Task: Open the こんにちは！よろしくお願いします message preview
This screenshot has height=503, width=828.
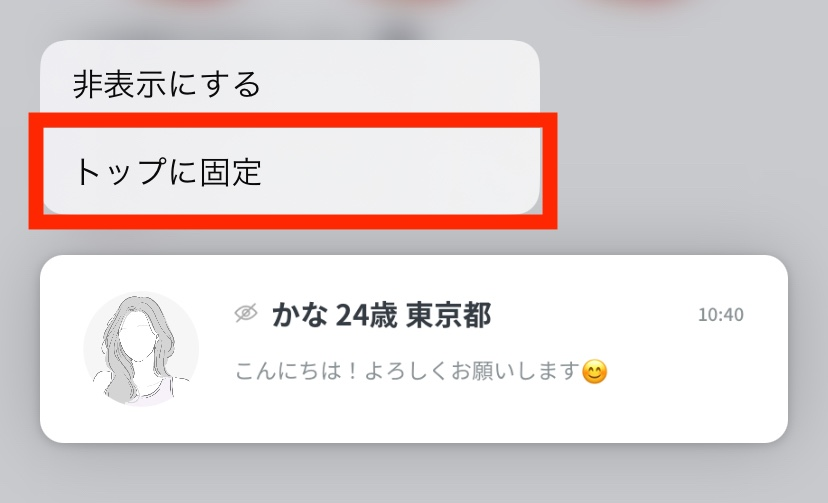Action: (421, 371)
